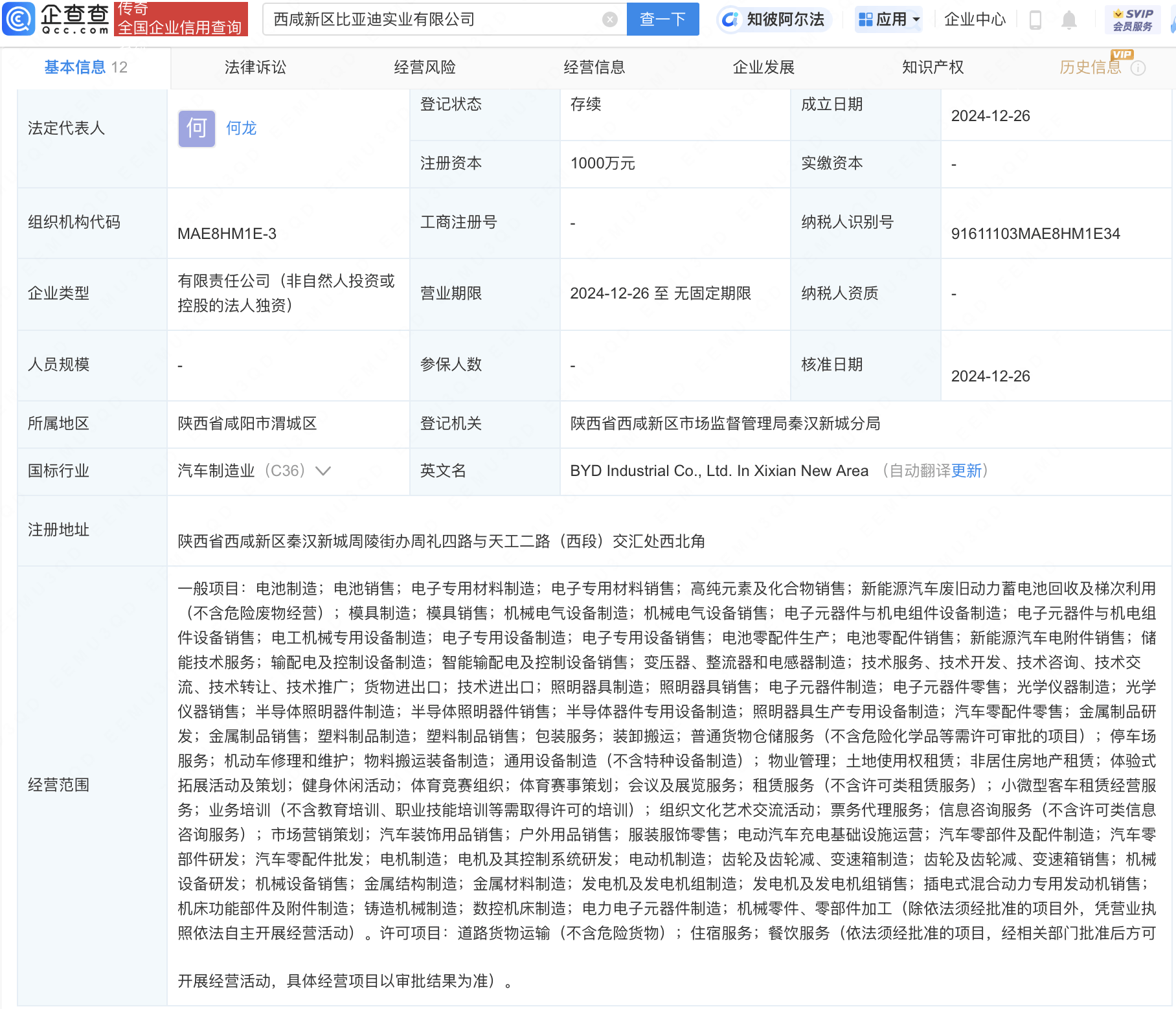This screenshot has height=1009, width=1176.
Task: Click company type 有限责任公司 text
Action: coord(286,293)
